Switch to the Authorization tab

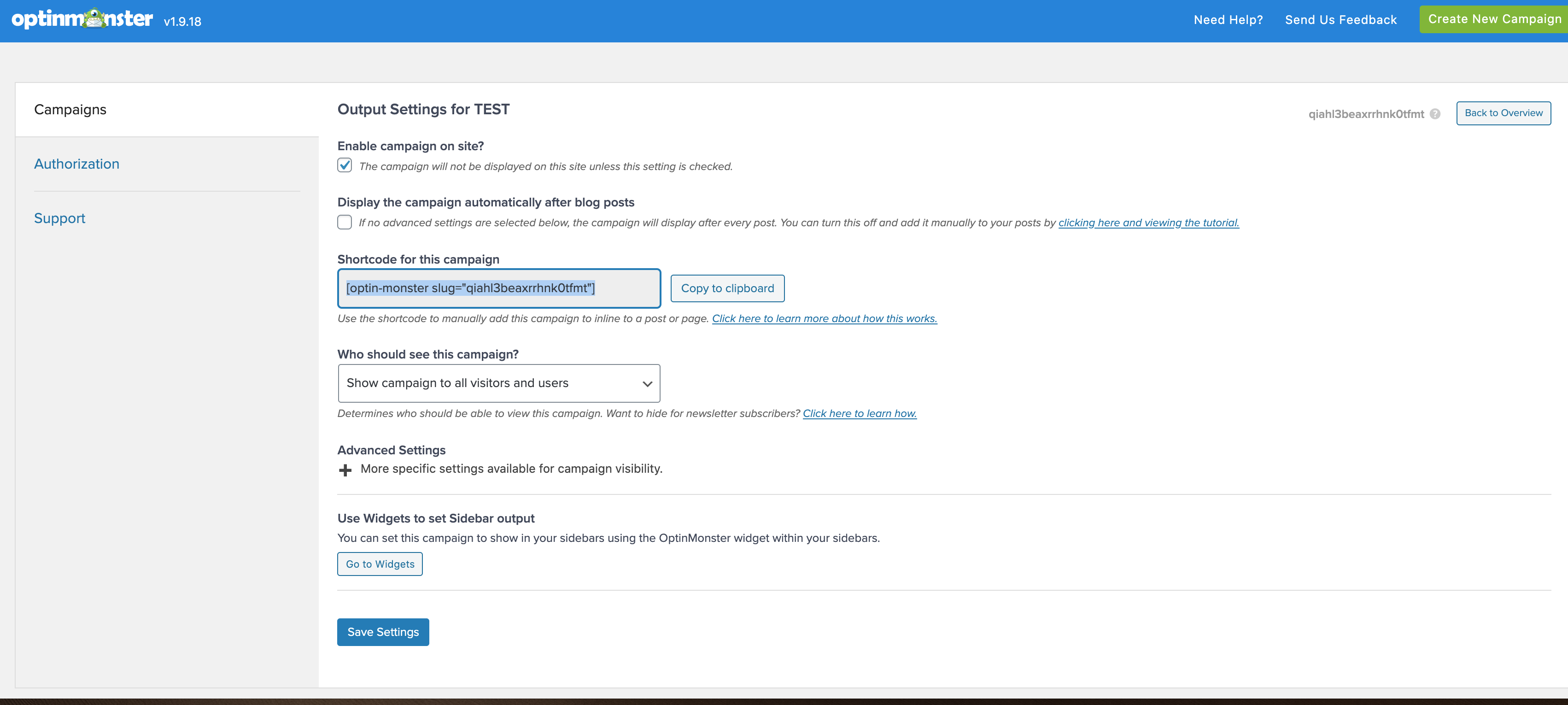click(76, 164)
